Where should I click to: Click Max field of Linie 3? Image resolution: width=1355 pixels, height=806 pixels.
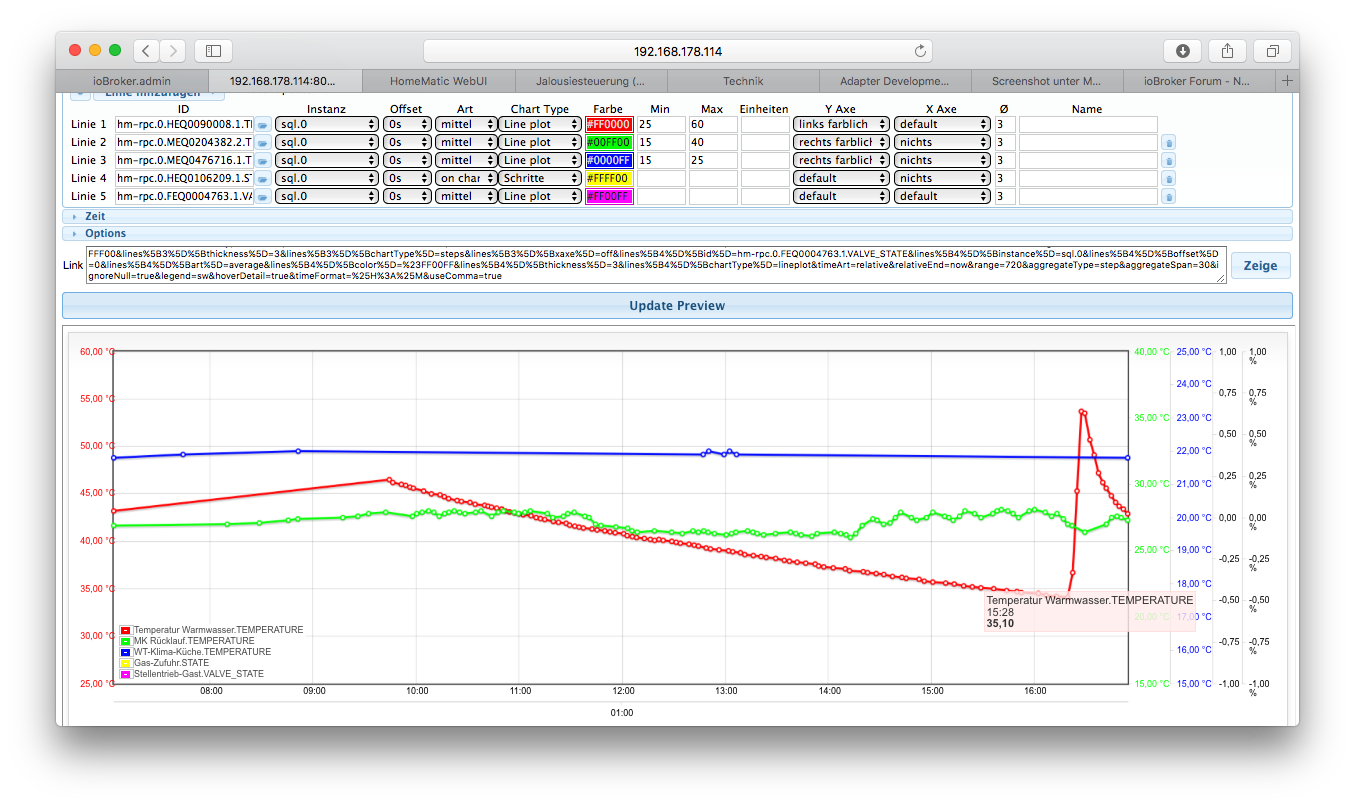click(713, 160)
